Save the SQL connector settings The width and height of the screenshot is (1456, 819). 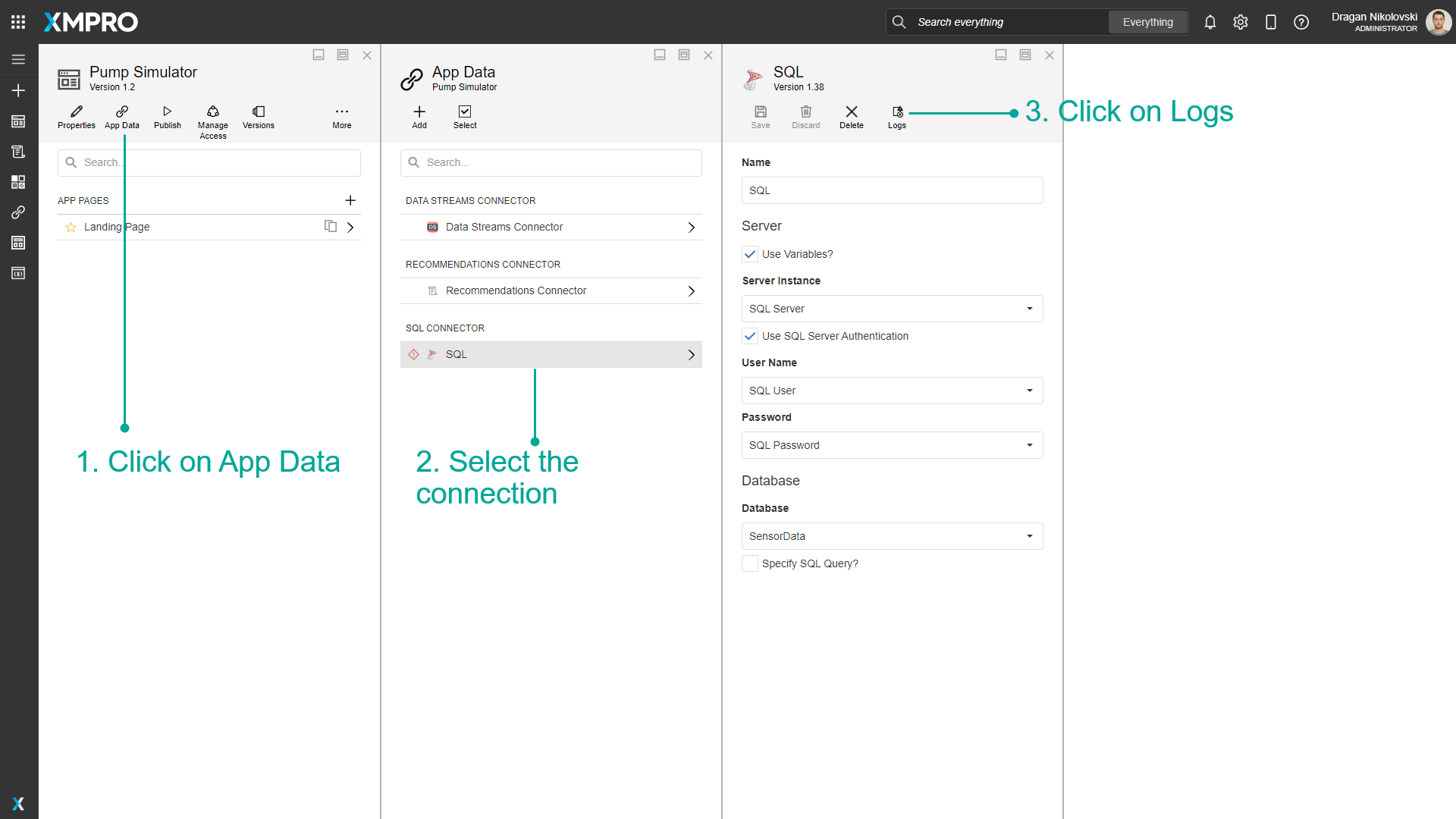click(761, 117)
